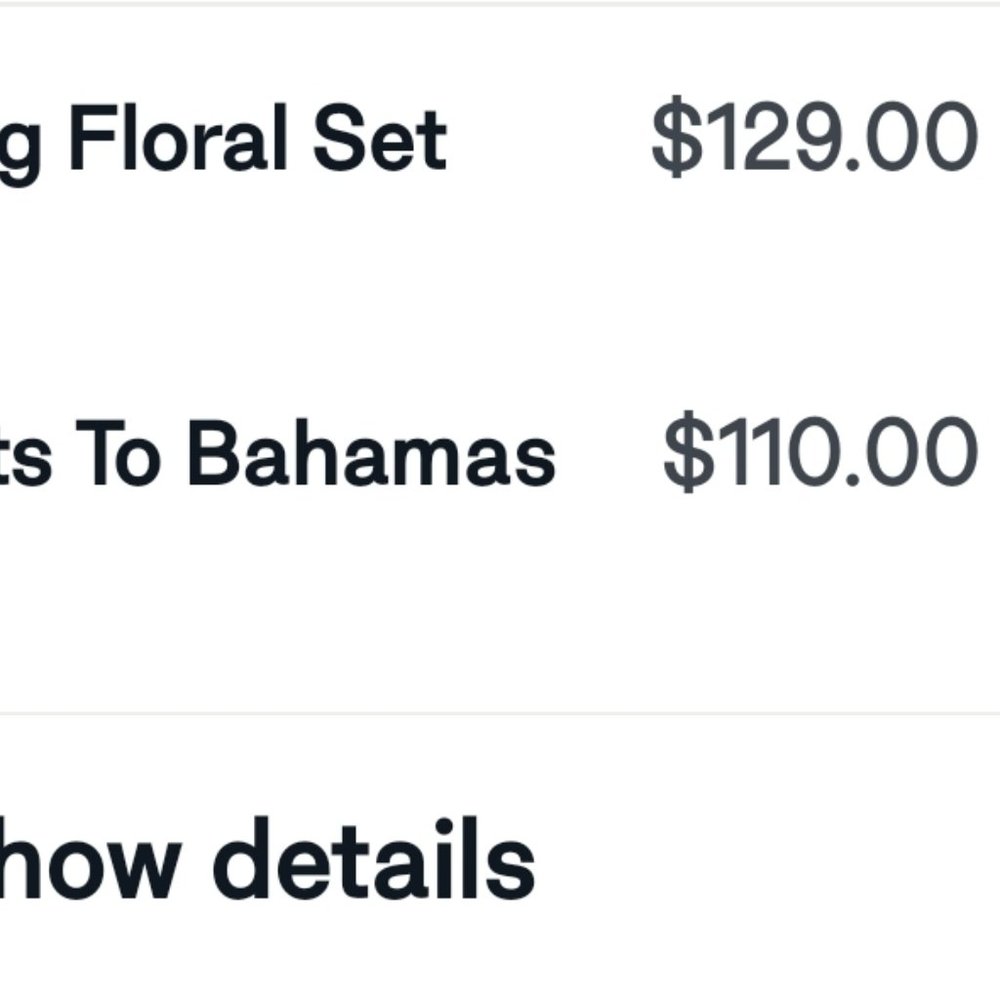
Task: Click the word Floral in item title
Action: [x=182, y=140]
